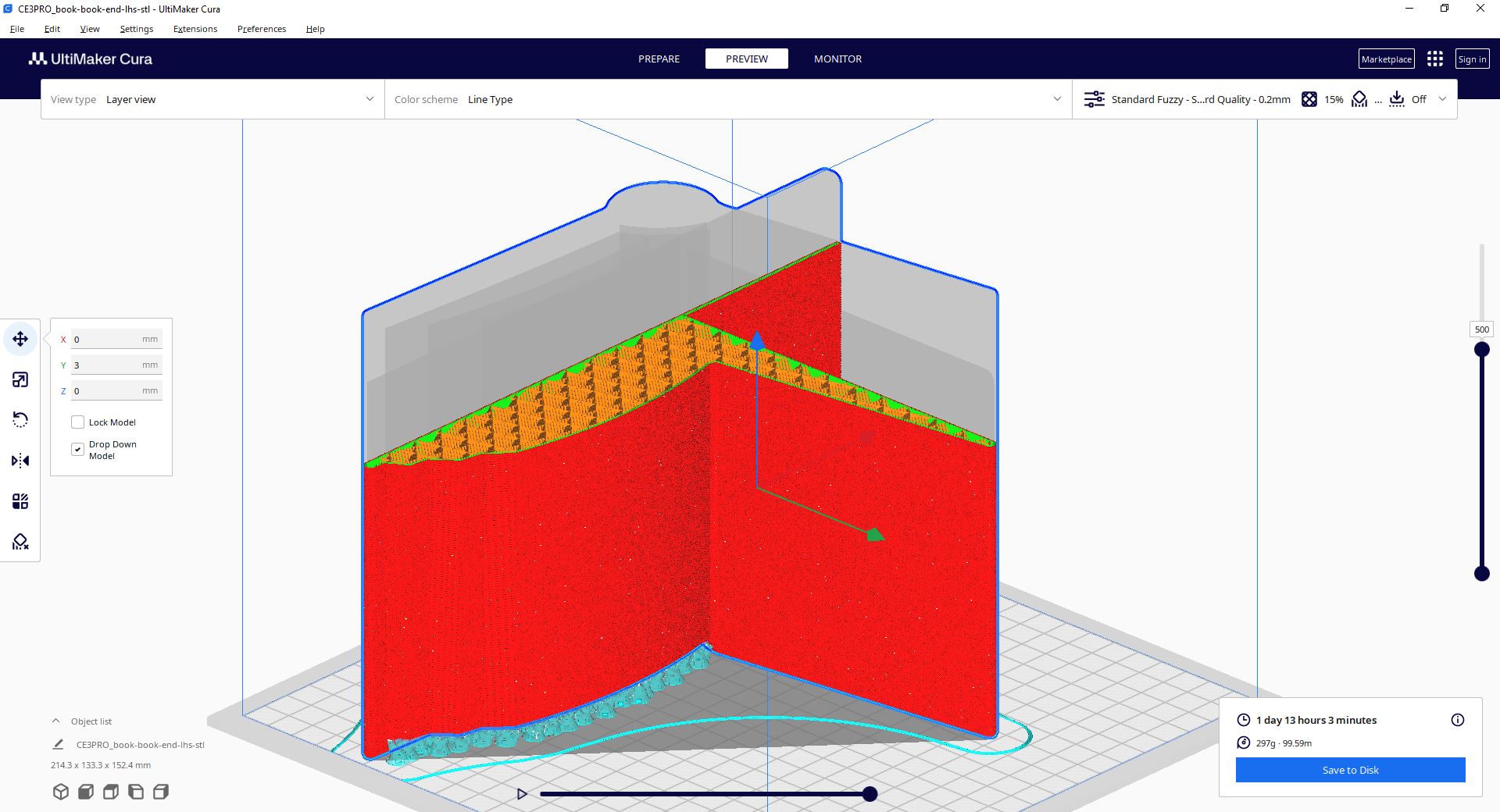Click the print settings sliders icon
Viewport: 1500px width, 812px height.
coord(1095,99)
